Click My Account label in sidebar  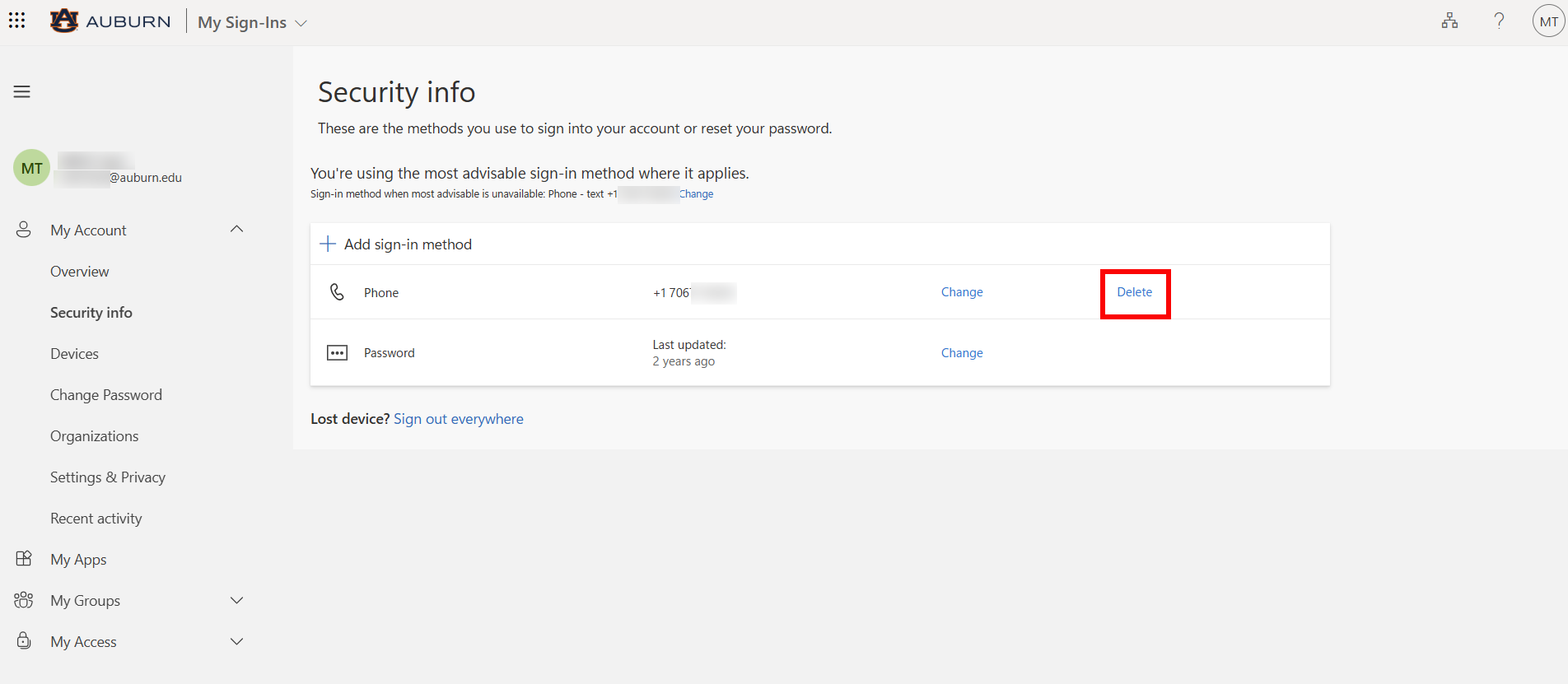click(x=88, y=230)
